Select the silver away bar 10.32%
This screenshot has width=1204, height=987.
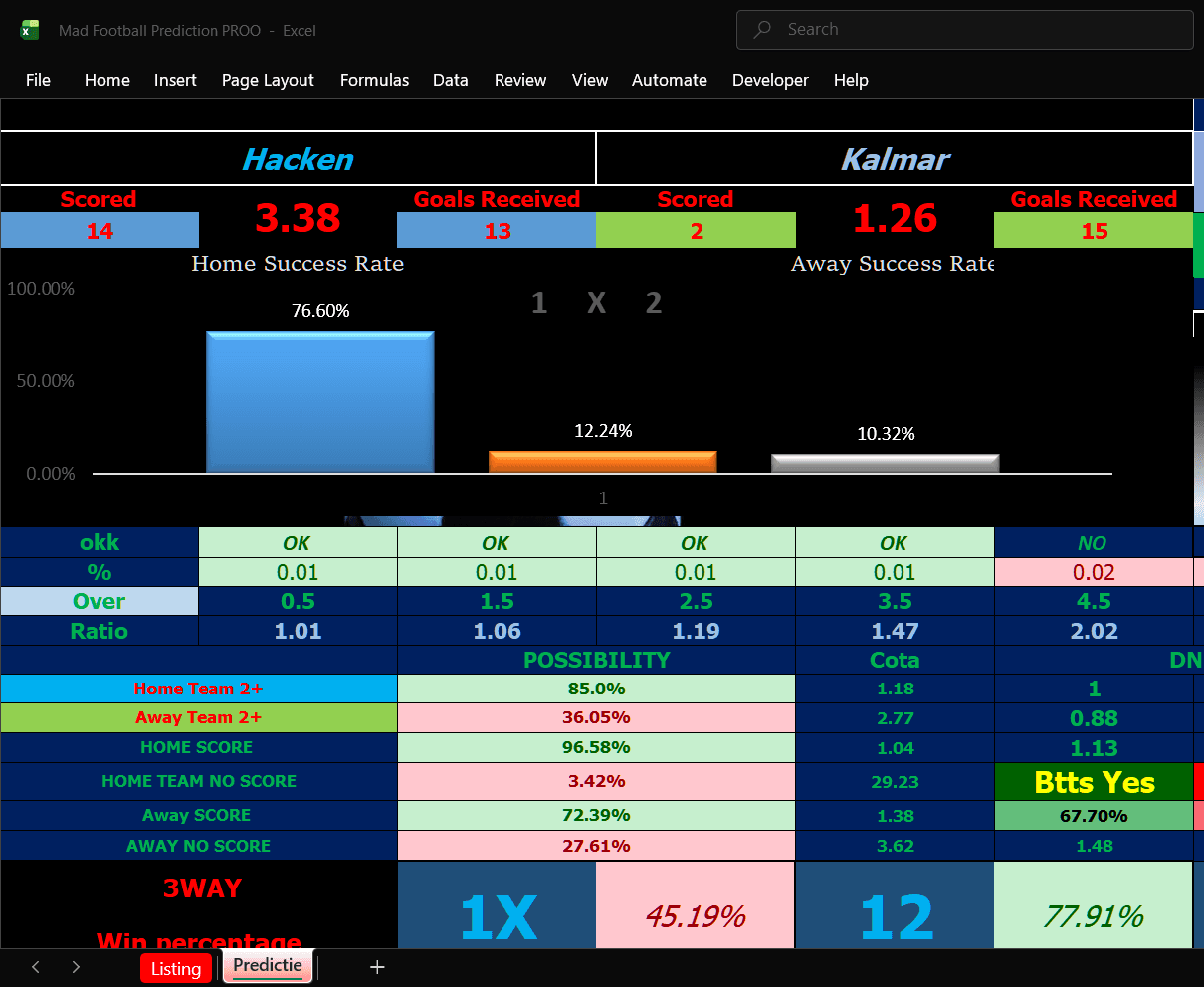click(x=886, y=463)
